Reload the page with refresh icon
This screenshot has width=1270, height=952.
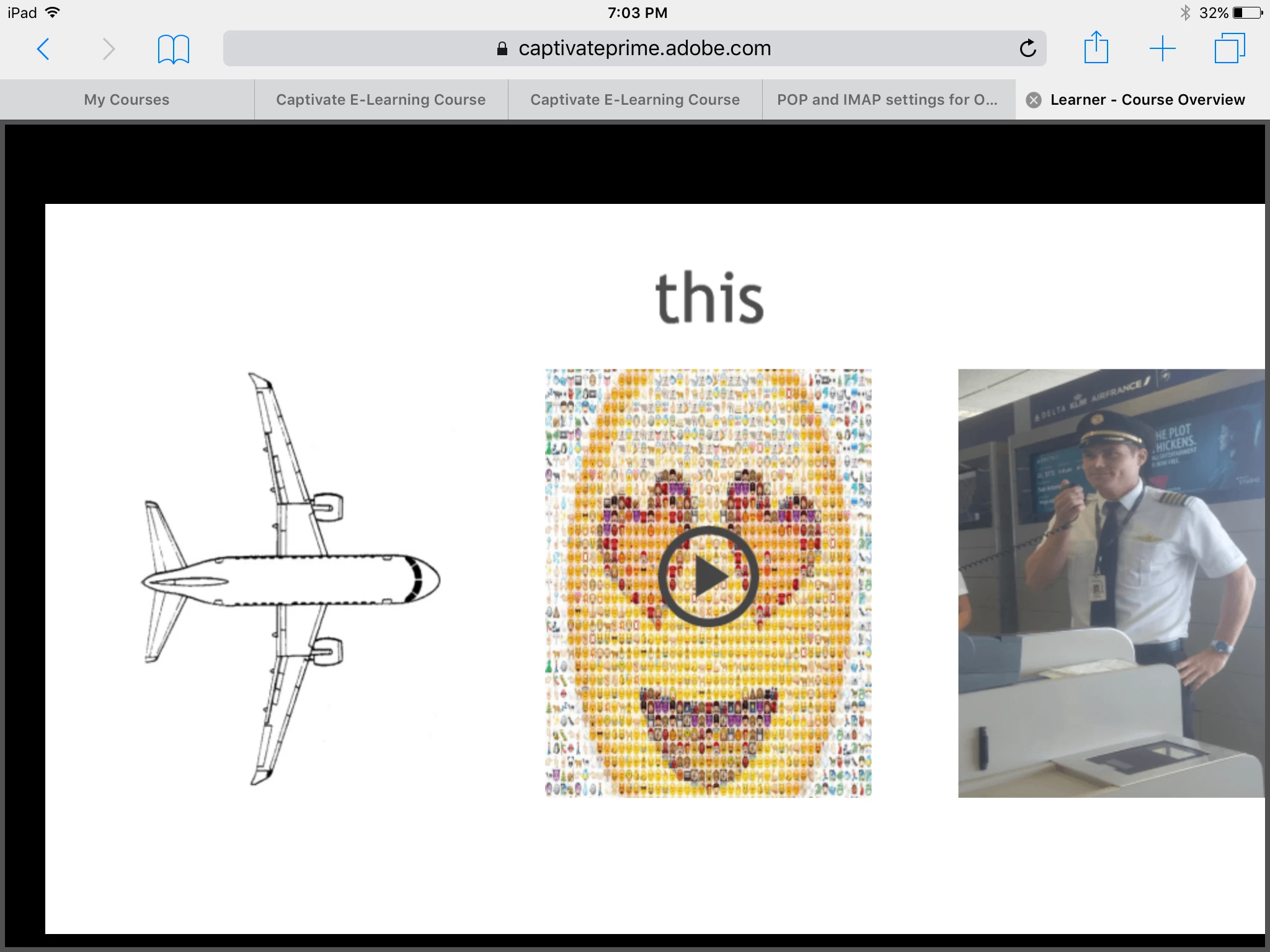click(1028, 48)
